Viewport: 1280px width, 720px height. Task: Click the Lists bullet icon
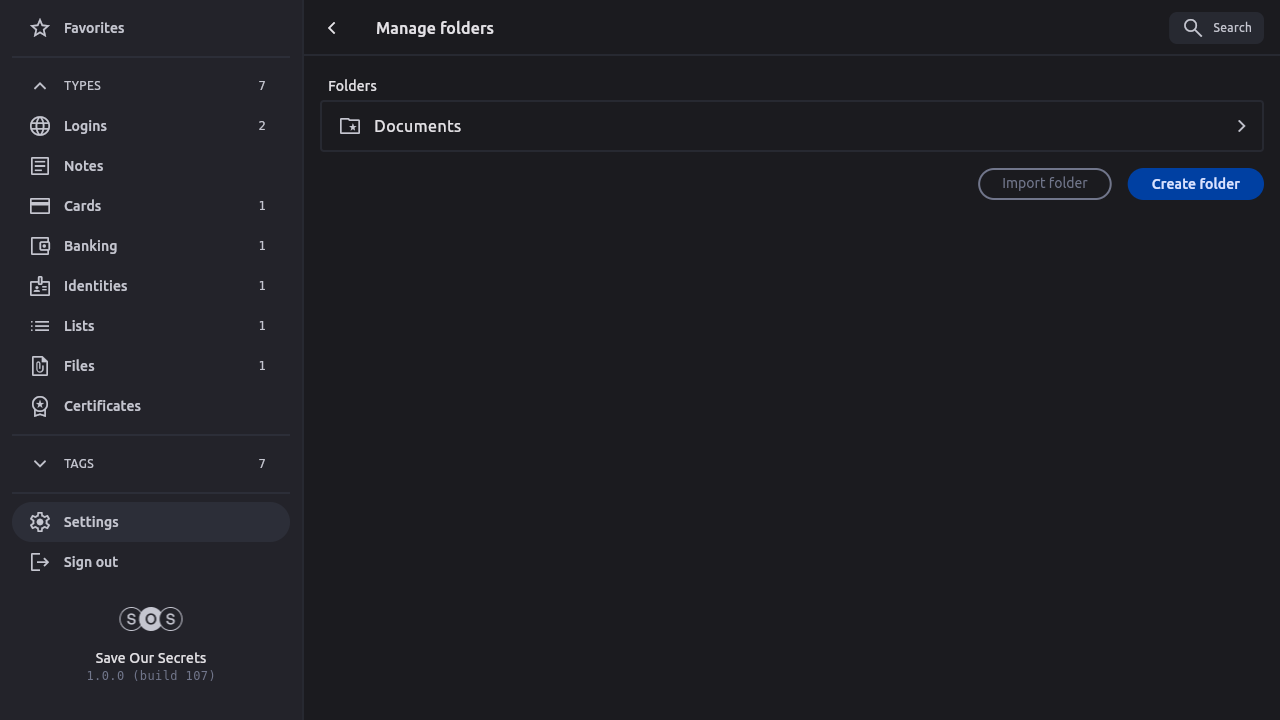pyautogui.click(x=40, y=326)
